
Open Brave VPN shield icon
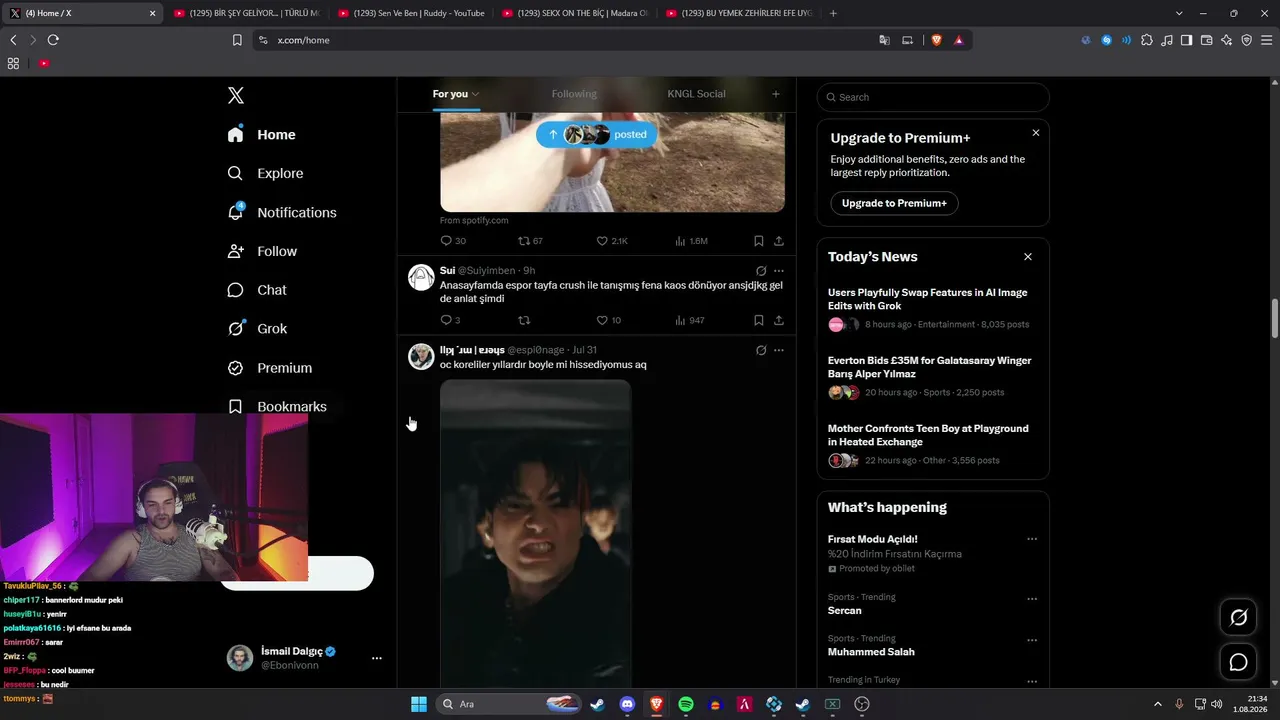pyautogui.click(x=1246, y=40)
